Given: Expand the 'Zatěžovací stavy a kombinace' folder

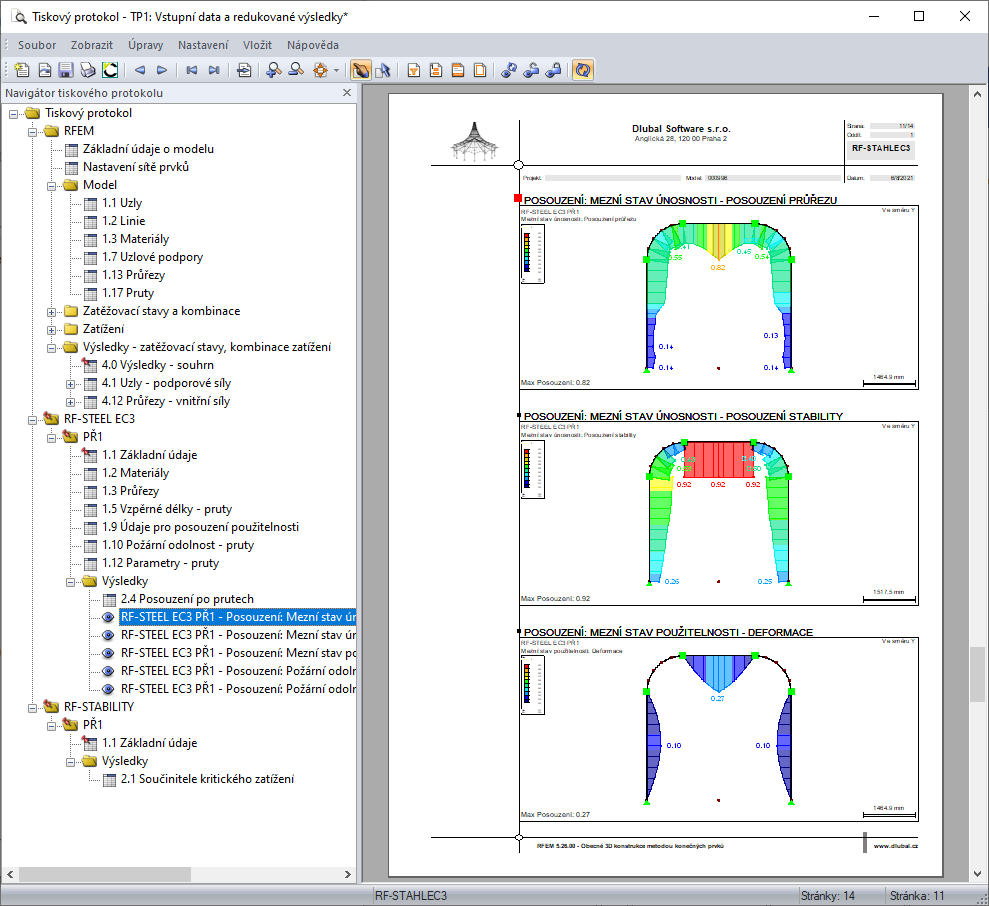Looking at the screenshot, I should (52, 311).
